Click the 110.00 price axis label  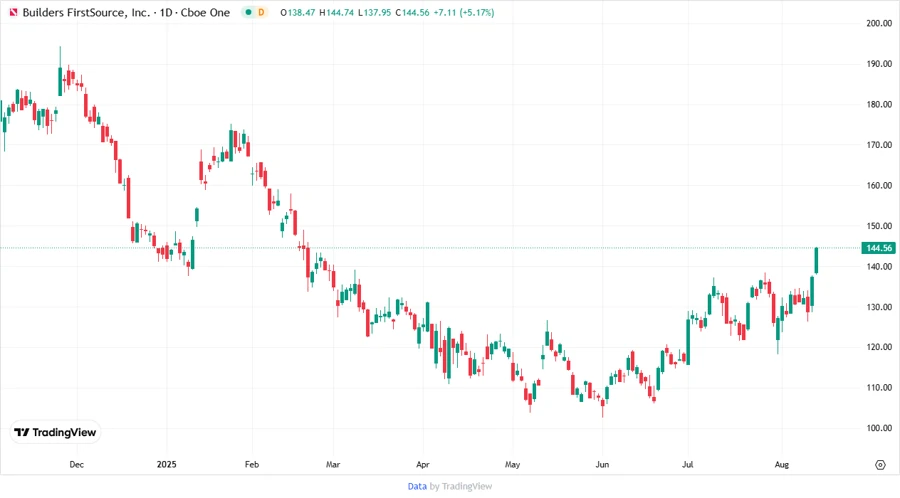(x=879, y=388)
